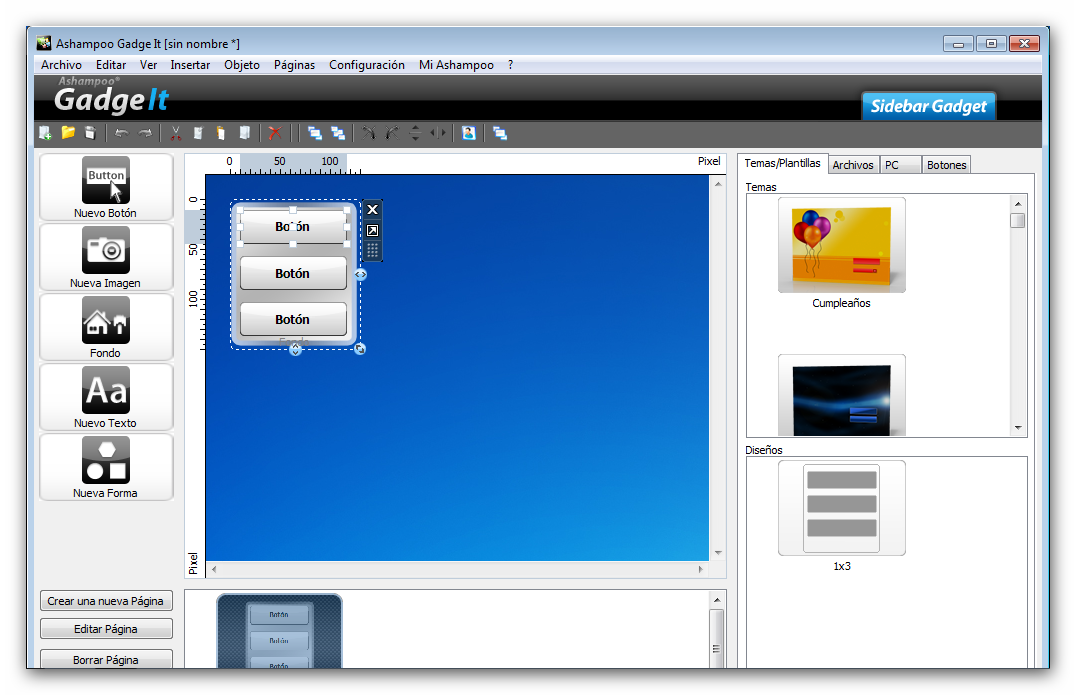Click the toolbar icon right of paste
Screen dimensions: 1076x695
pyautogui.click(x=244, y=133)
